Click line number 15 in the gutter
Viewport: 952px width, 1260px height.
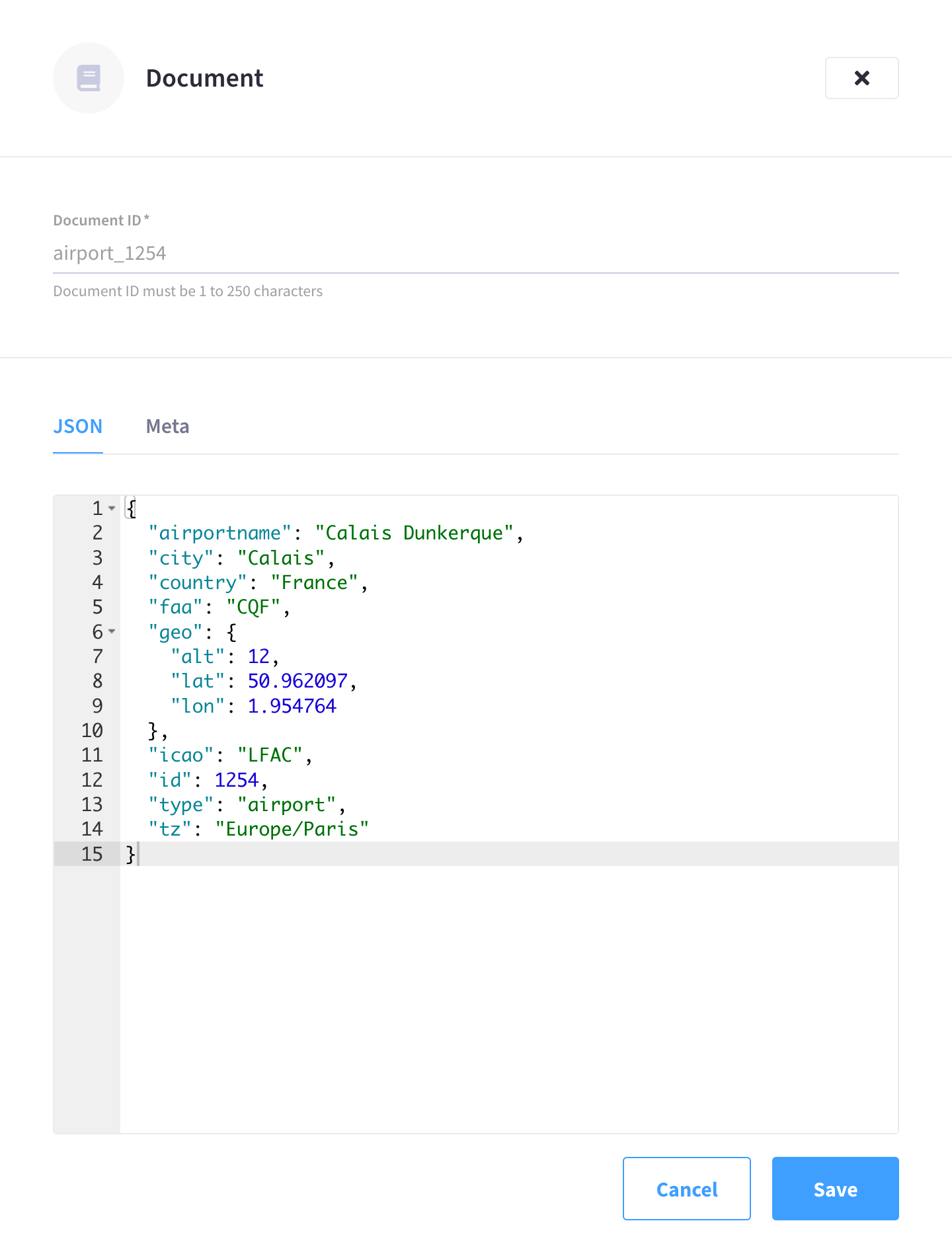click(x=92, y=854)
